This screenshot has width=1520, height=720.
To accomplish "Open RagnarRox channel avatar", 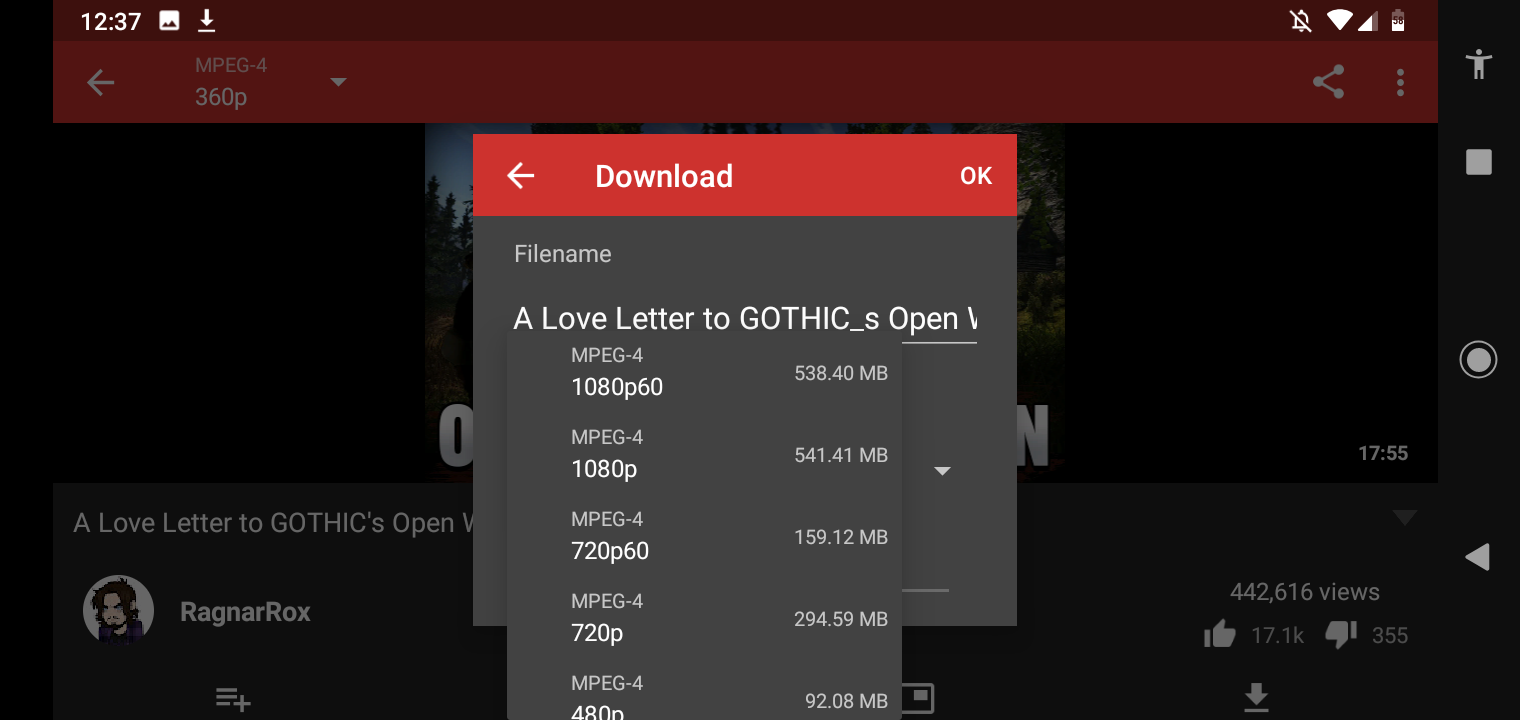I will click(118, 611).
